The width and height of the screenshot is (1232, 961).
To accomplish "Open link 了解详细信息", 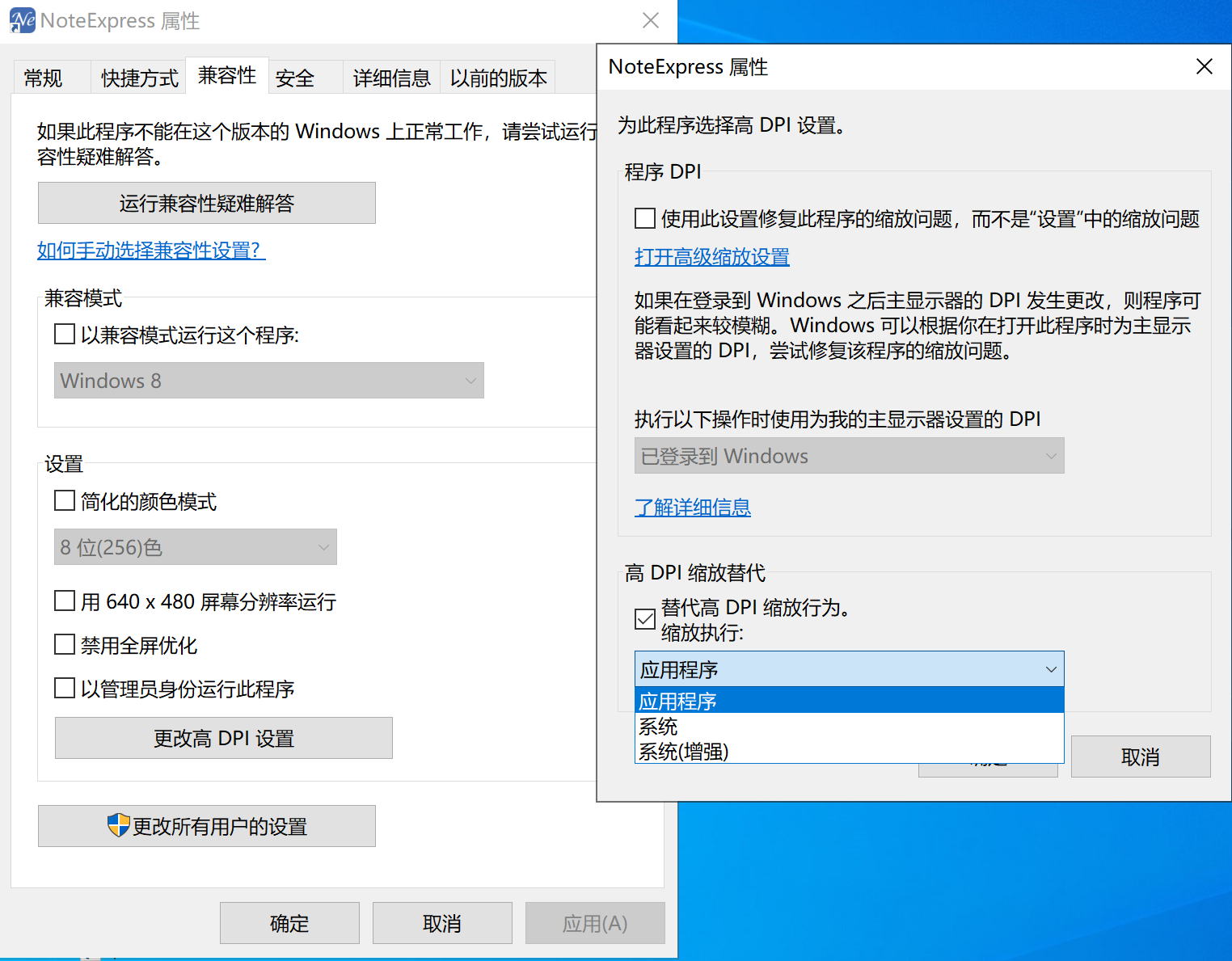I will [693, 507].
